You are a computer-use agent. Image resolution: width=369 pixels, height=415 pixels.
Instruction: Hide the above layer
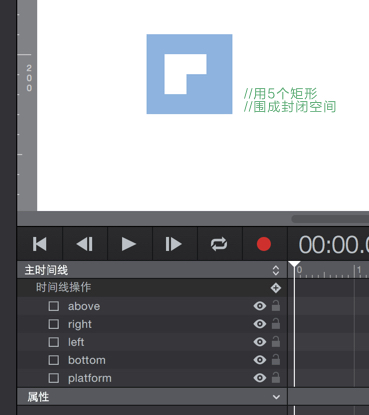pyautogui.click(x=260, y=306)
